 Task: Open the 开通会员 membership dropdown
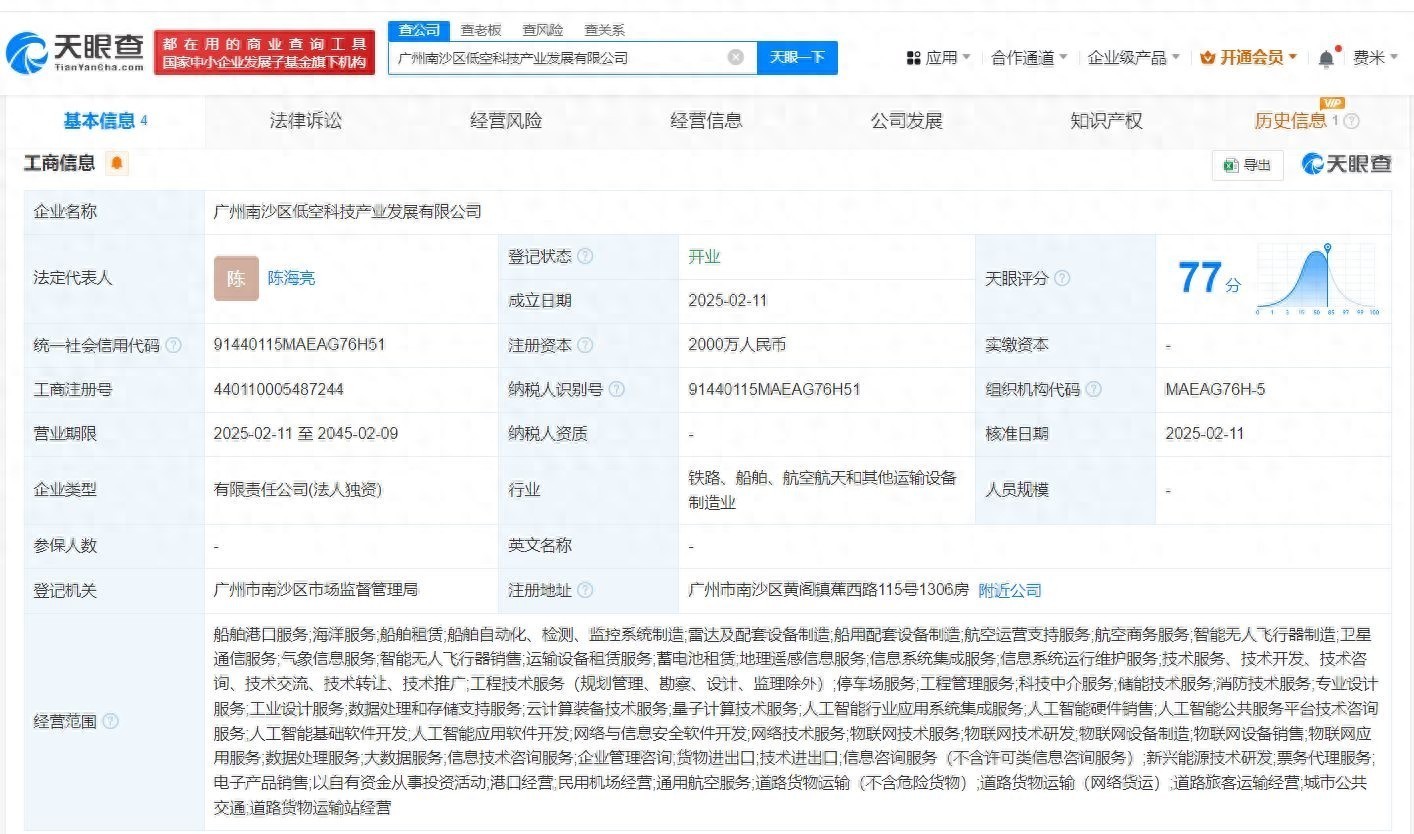(x=1248, y=58)
